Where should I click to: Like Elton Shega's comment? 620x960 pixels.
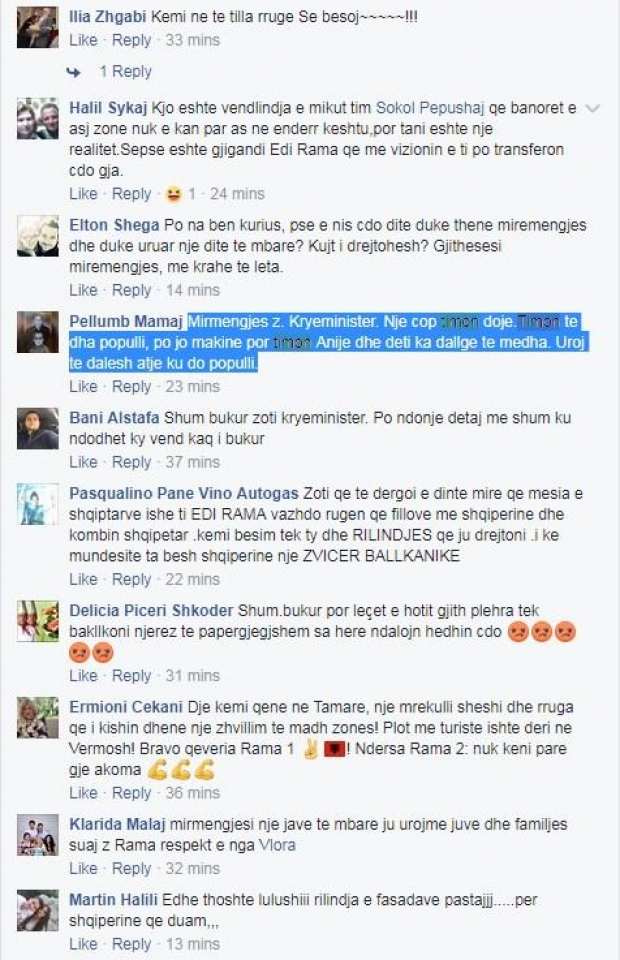[83, 290]
